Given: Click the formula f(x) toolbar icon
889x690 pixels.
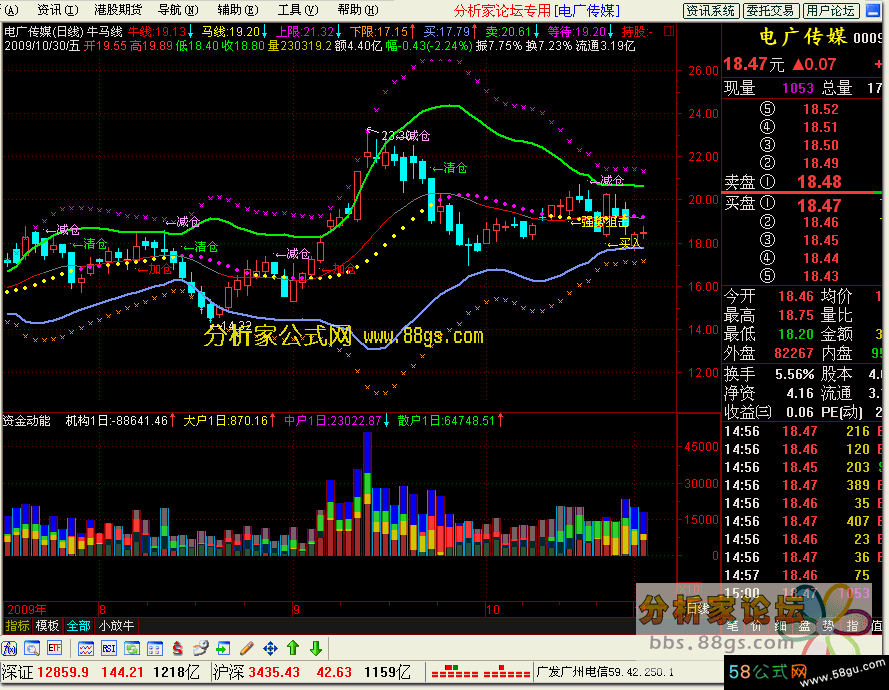Looking at the screenshot, I should [x=9, y=648].
